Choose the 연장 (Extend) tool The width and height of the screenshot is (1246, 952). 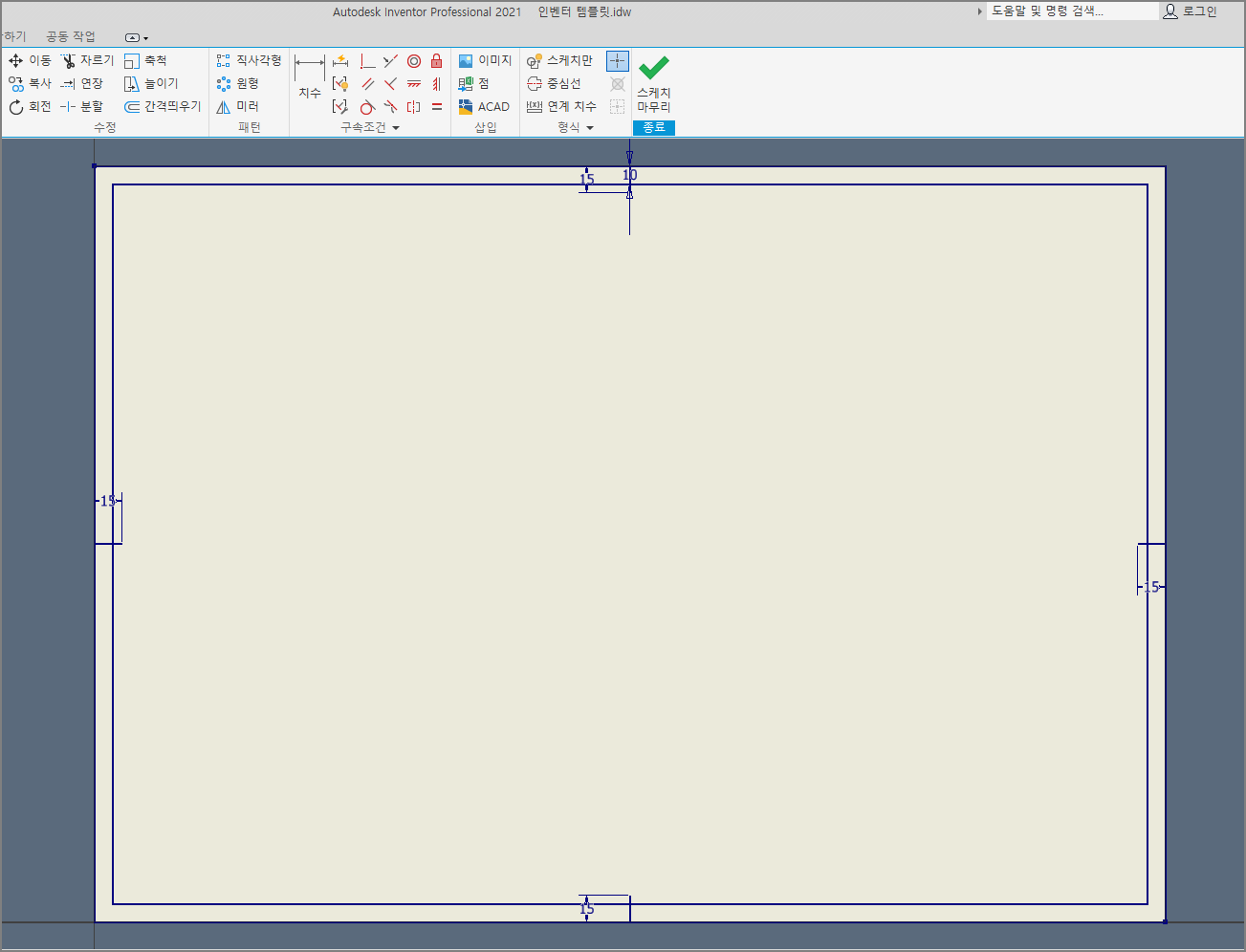[82, 83]
